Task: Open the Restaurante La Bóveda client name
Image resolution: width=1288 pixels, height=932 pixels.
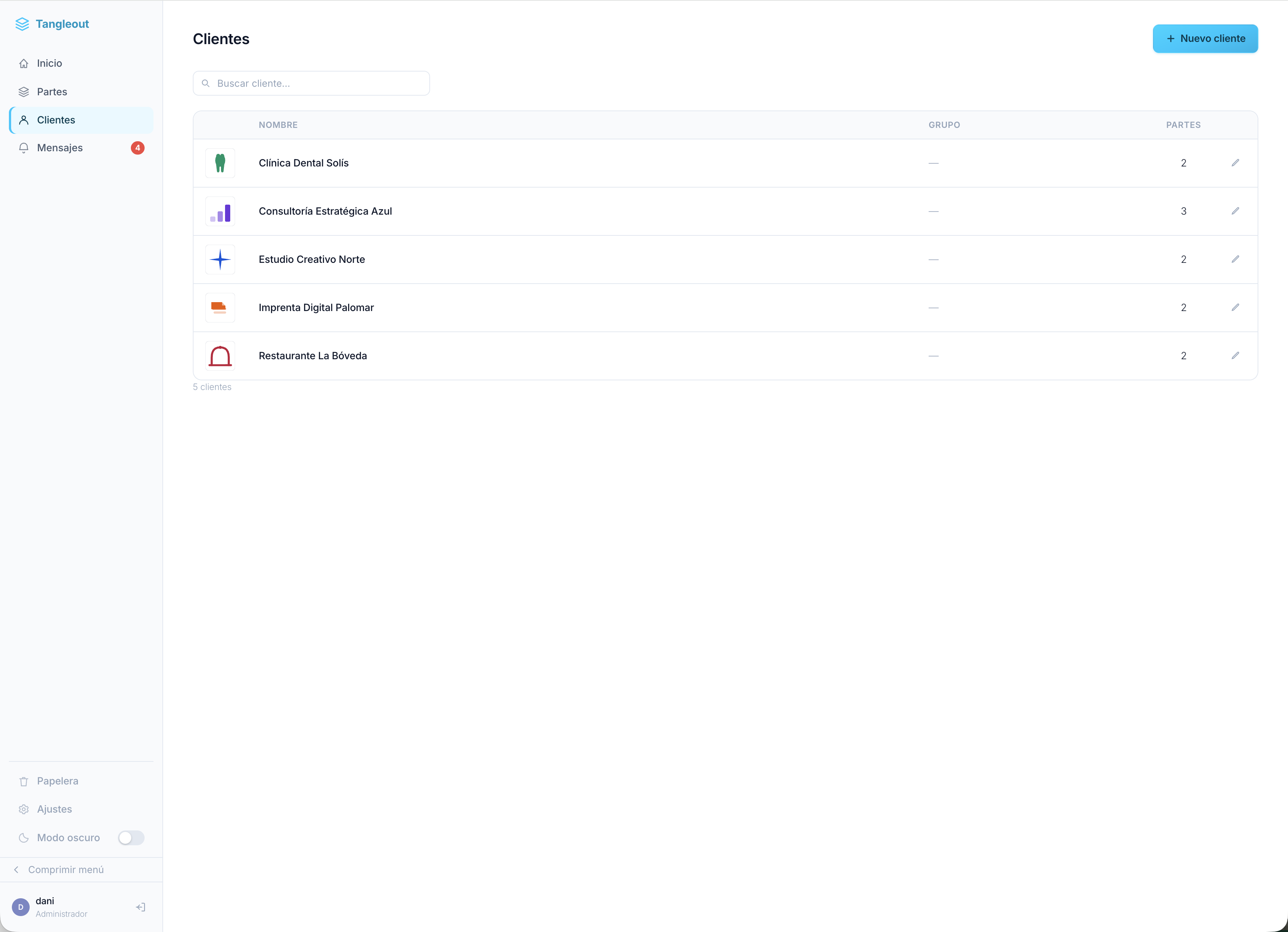Action: [x=313, y=356]
